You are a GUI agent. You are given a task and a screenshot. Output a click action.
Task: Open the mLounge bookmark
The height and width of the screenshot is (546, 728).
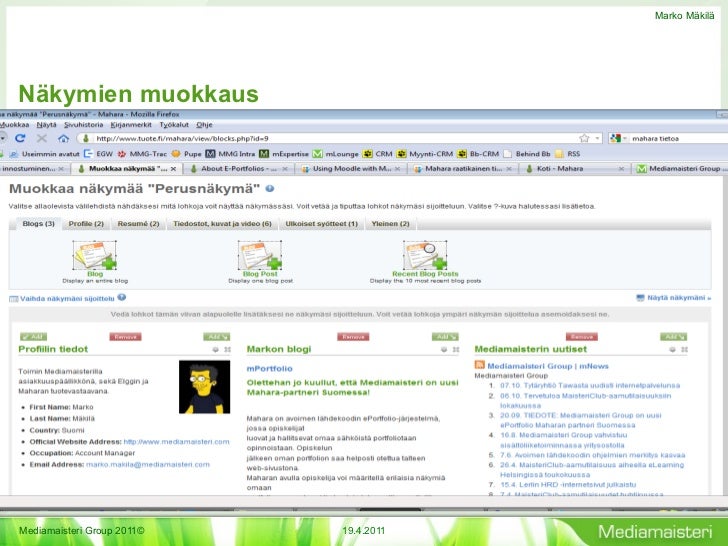[336, 154]
